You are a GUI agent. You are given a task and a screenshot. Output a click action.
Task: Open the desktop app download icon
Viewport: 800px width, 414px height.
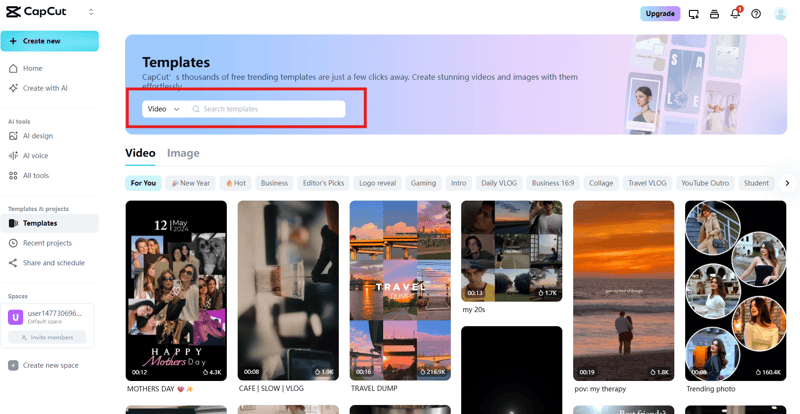[x=693, y=14]
